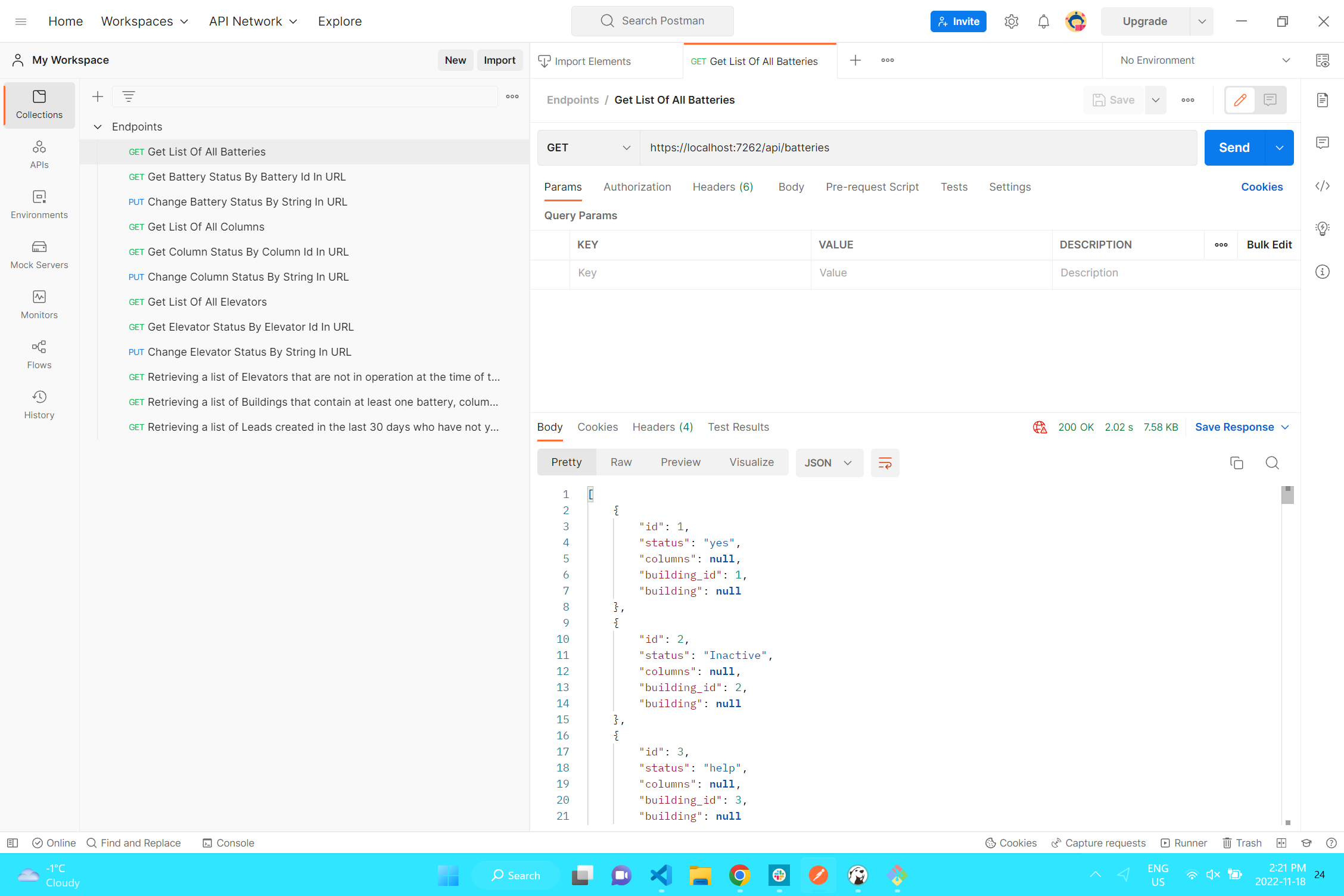Open the Test Results tab
Screen dimensions: 1344x896
pos(738,427)
